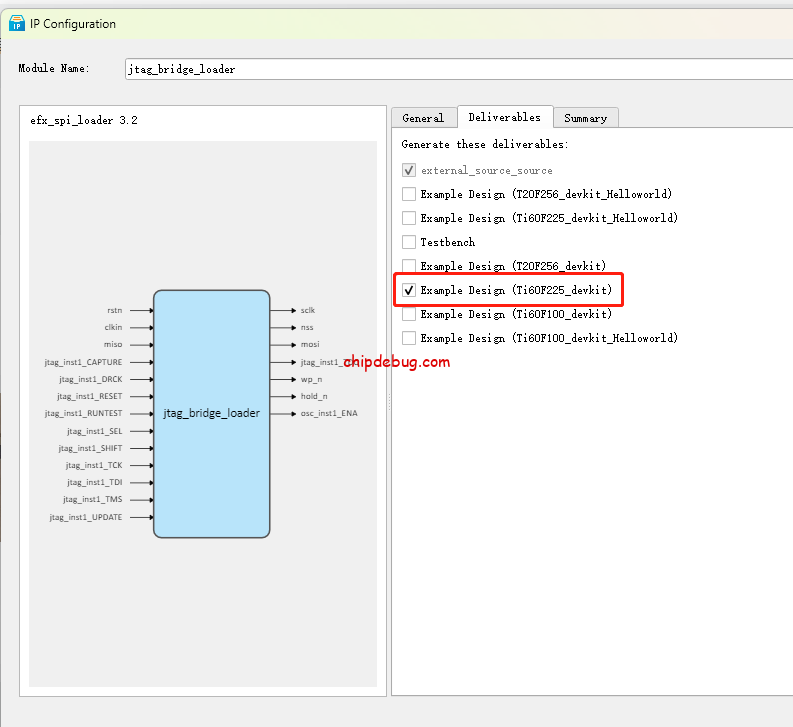The image size is (793, 727).
Task: Uncheck Example Design (Ti60F225_devkit) checkbox
Action: (409, 290)
